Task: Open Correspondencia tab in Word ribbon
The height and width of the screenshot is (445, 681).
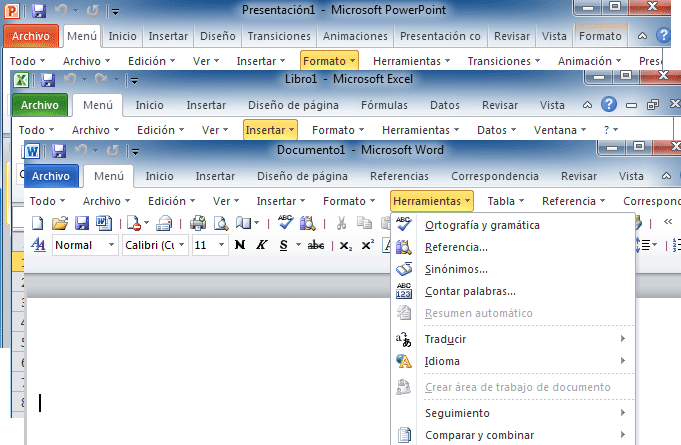Action: 495,176
